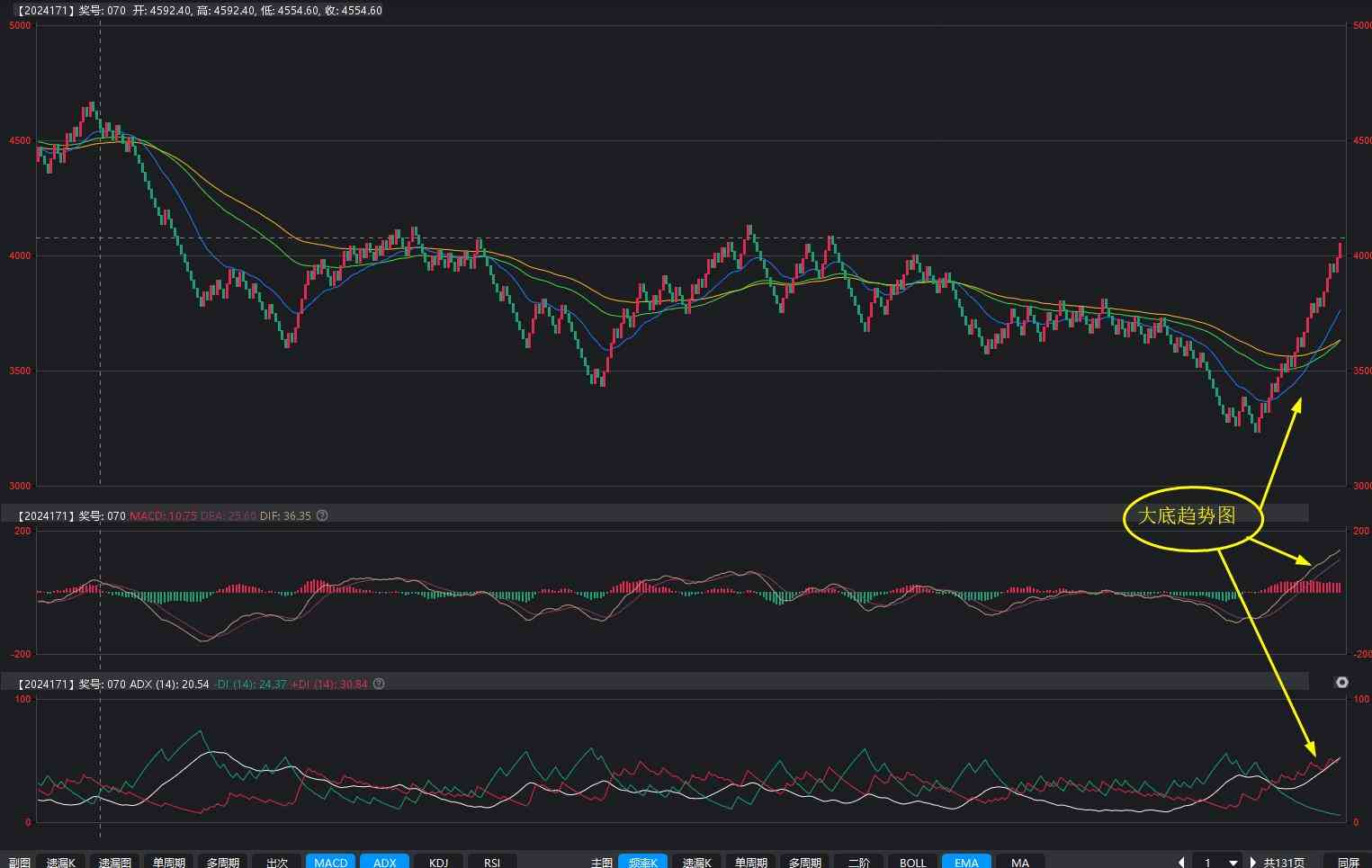
Task: Enable BOLL overlay on main chart
Action: [912, 862]
